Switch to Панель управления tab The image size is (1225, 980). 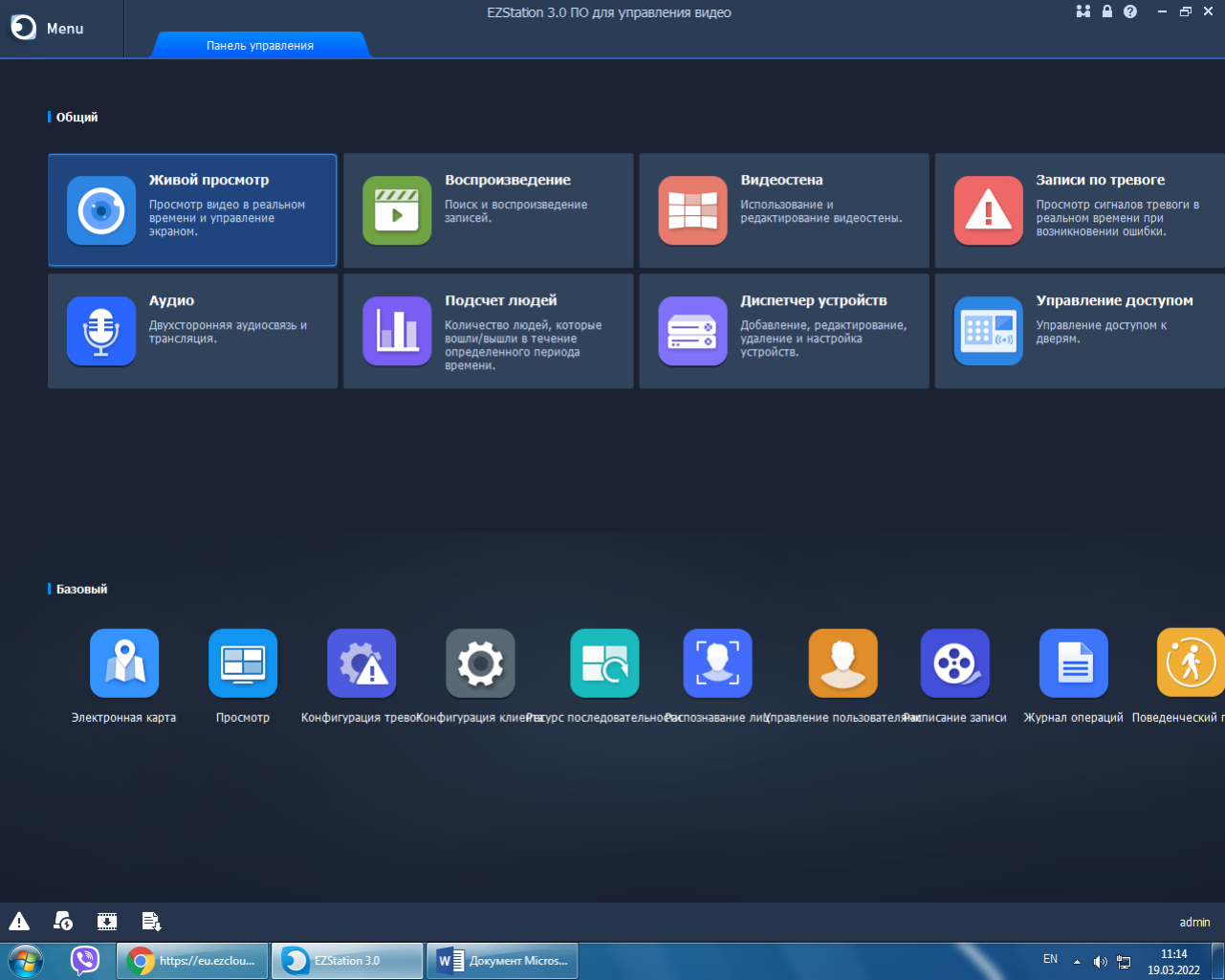coord(260,45)
